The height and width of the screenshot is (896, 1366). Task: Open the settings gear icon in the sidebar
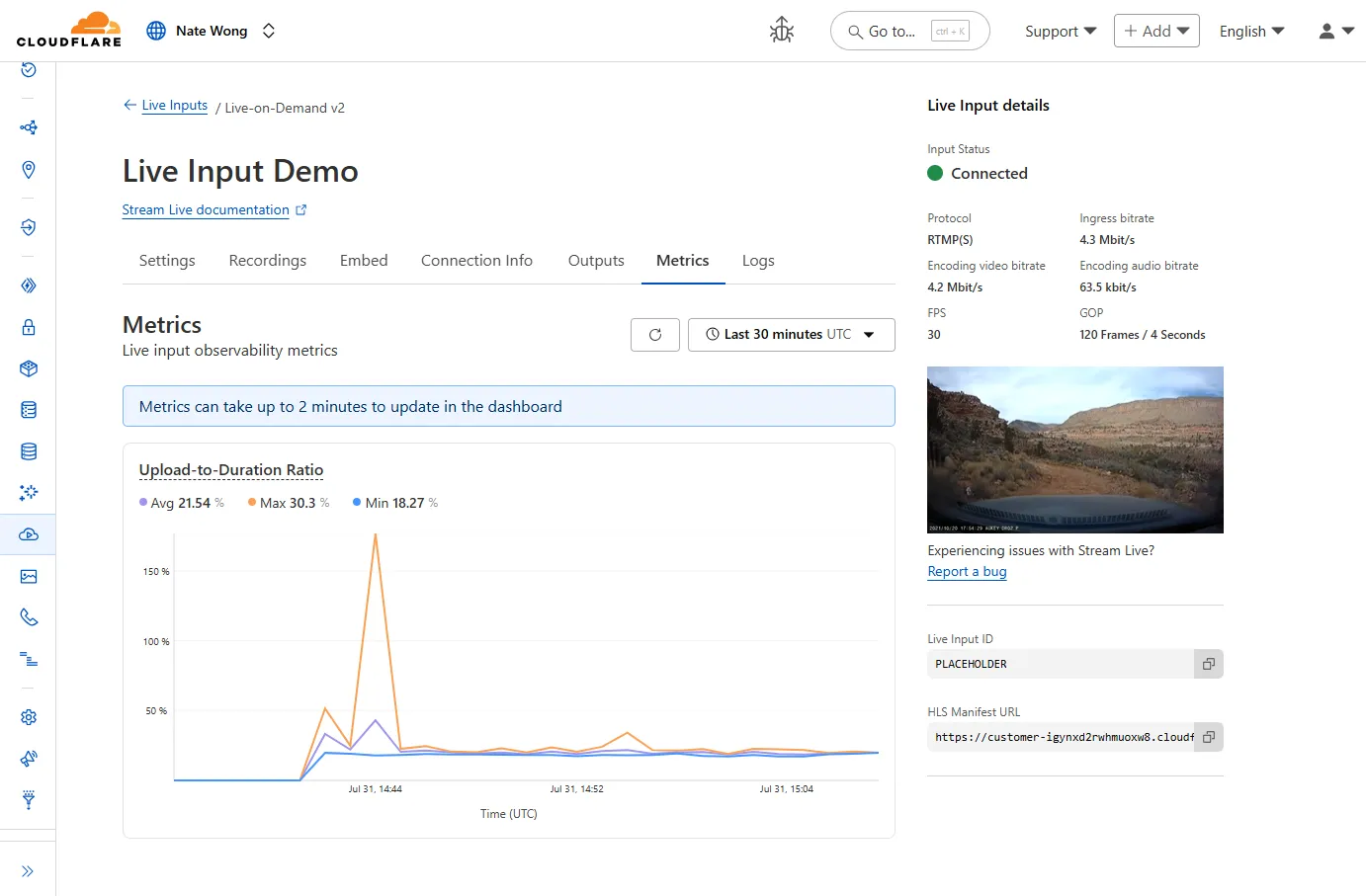[29, 717]
